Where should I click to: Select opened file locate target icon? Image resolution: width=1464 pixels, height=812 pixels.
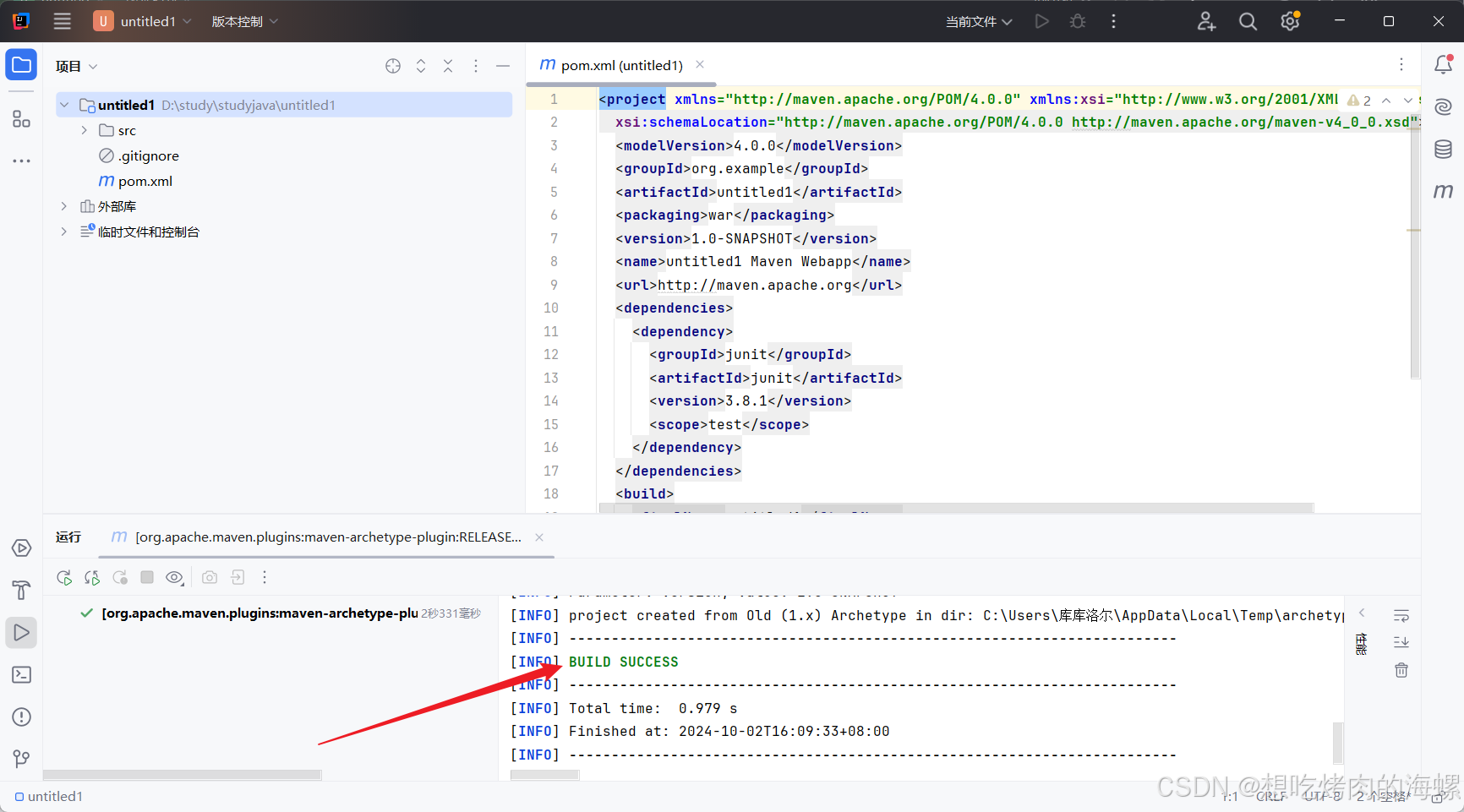tap(393, 66)
